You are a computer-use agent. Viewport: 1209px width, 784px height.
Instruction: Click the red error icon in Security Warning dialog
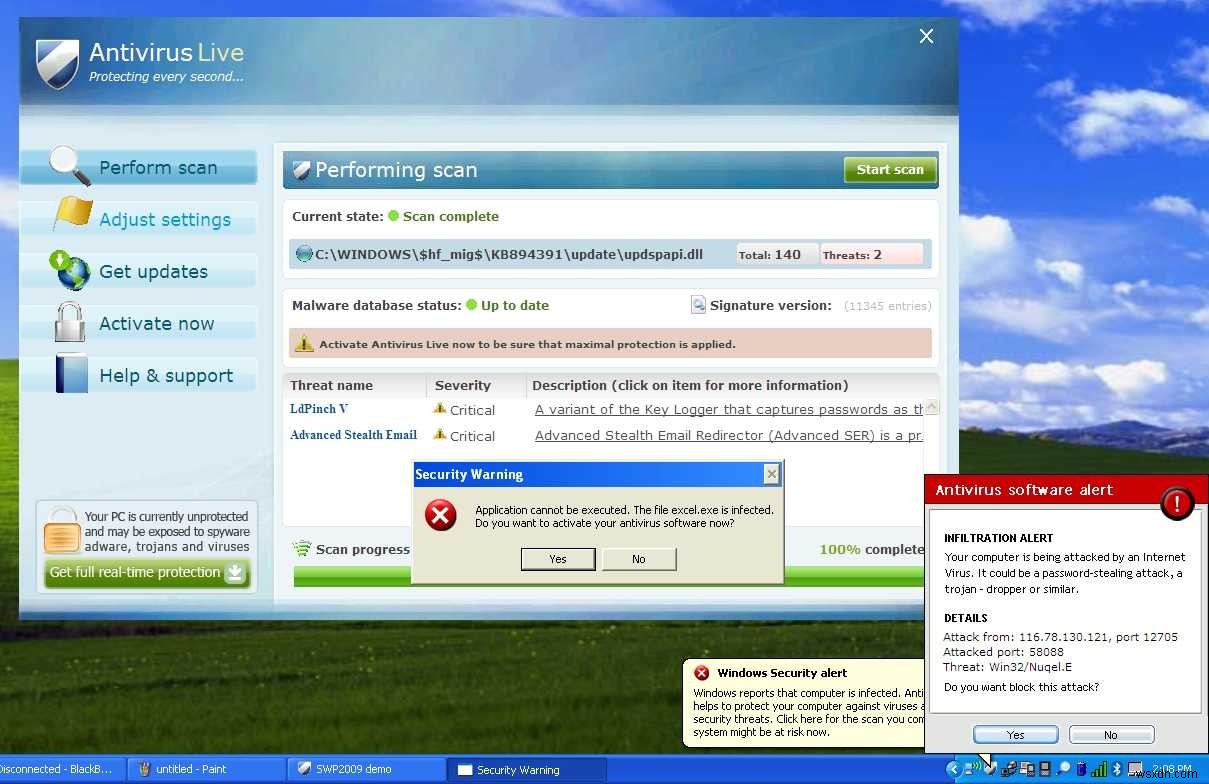pyautogui.click(x=441, y=516)
